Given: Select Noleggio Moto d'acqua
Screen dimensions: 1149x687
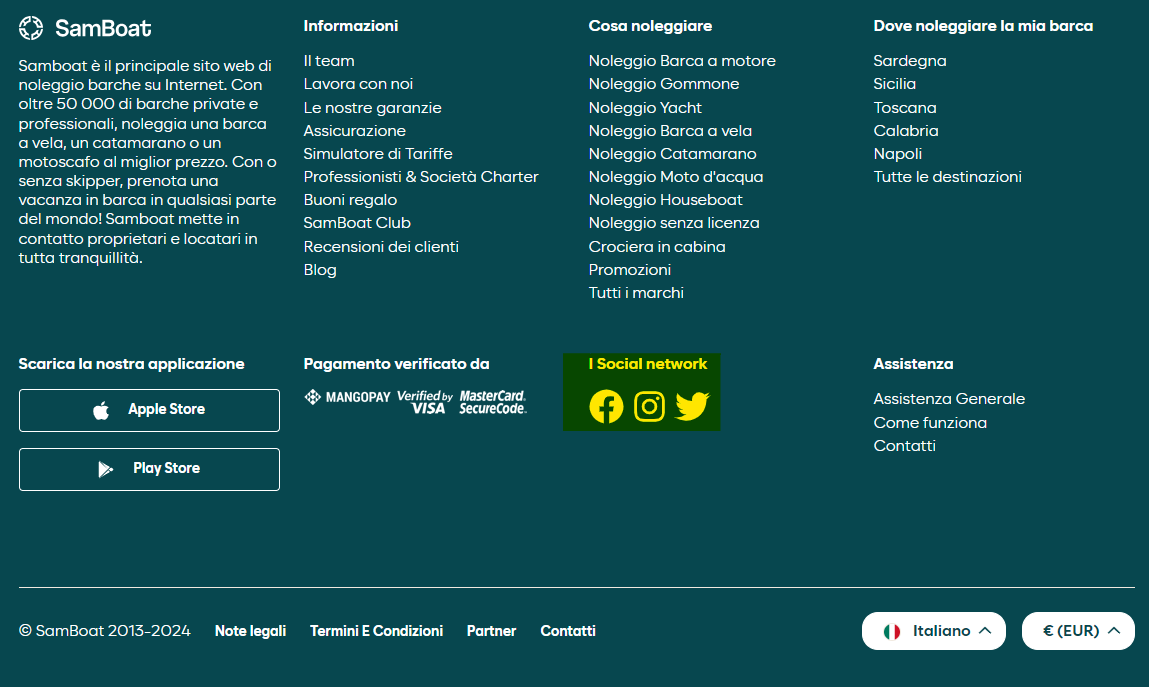Looking at the screenshot, I should pyautogui.click(x=676, y=177).
